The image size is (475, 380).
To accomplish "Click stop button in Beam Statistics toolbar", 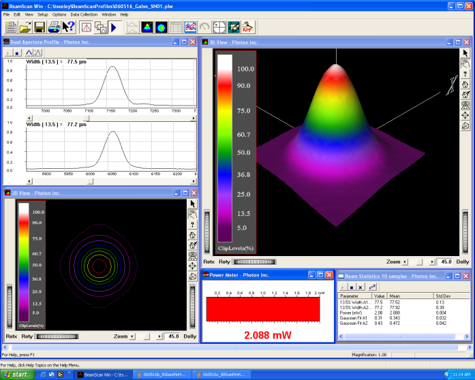I will [352, 287].
